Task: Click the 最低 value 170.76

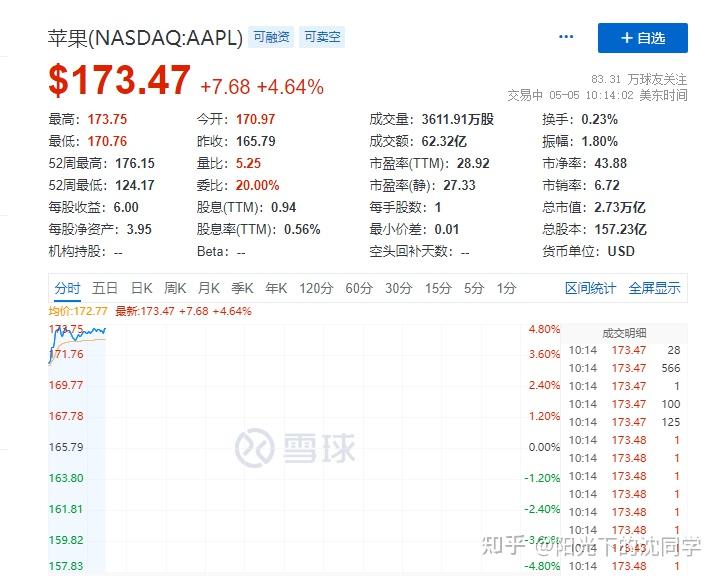Action: (107, 141)
